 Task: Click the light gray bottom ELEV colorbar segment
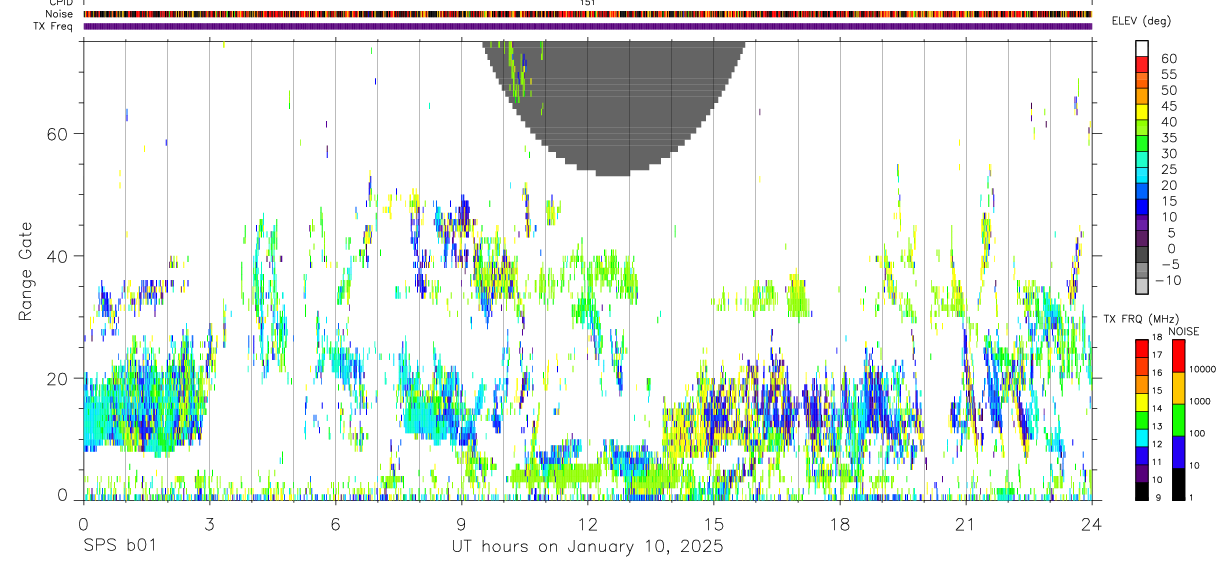(1142, 287)
